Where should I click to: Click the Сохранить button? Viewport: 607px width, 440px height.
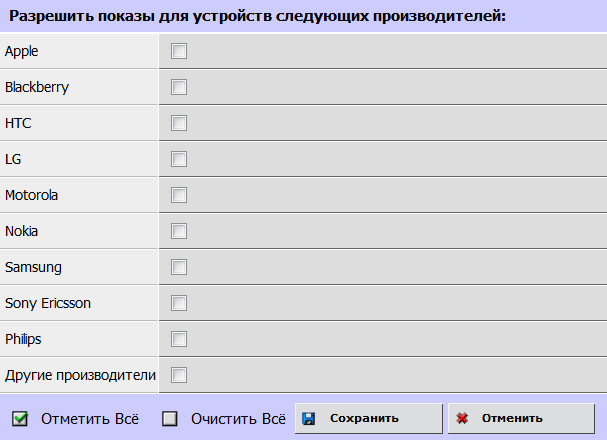point(369,418)
